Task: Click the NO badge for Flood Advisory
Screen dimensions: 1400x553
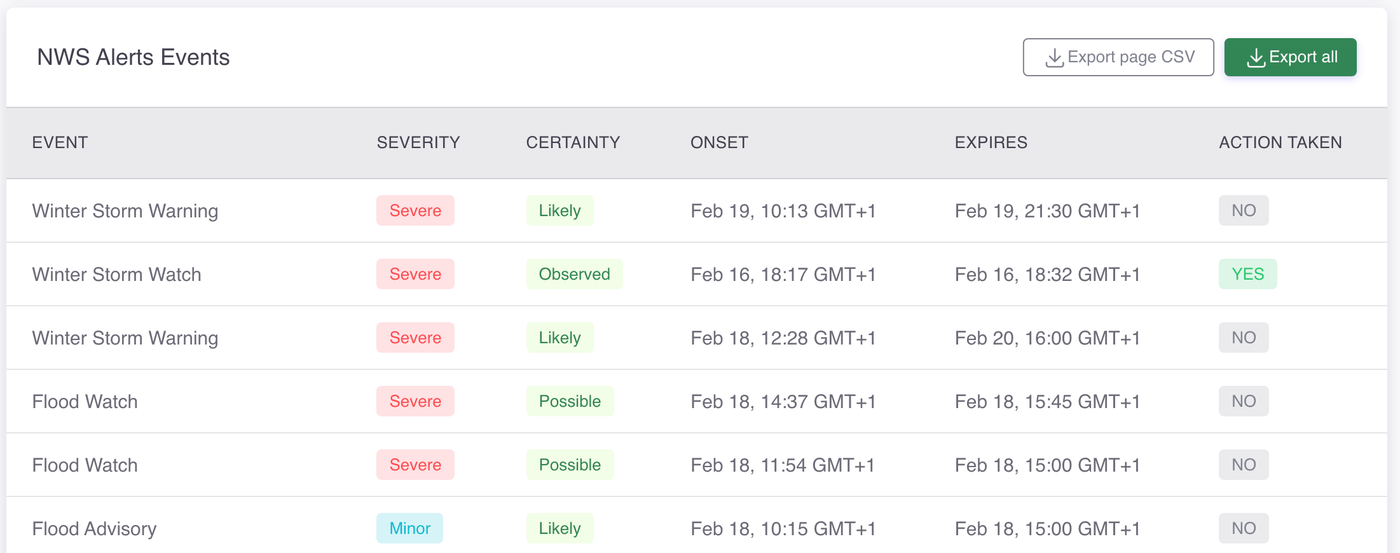Action: 1243,528
